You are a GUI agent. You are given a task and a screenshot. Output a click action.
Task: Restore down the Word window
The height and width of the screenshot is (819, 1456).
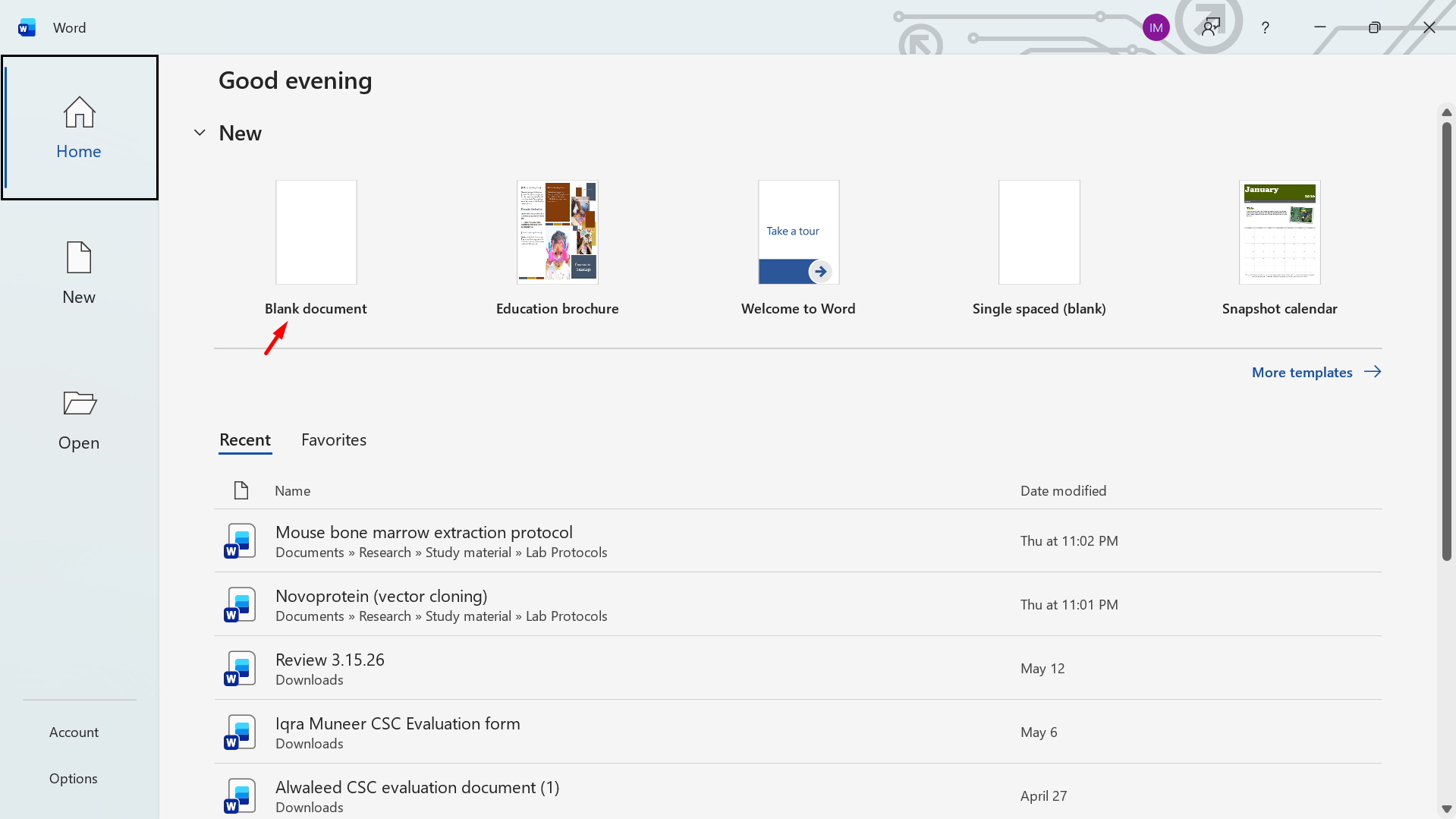pyautogui.click(x=1374, y=27)
